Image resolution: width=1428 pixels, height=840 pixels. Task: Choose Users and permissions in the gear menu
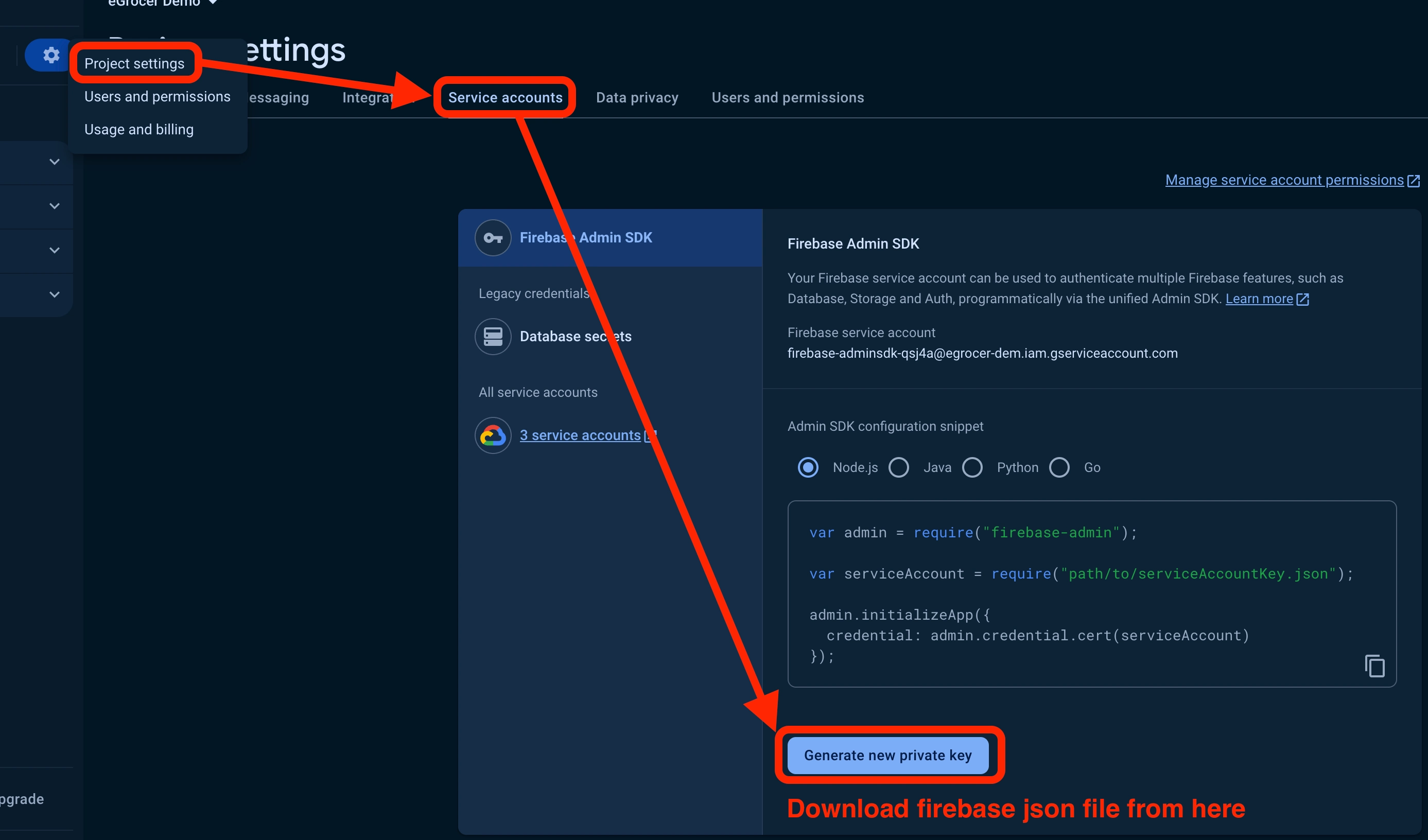pos(157,96)
